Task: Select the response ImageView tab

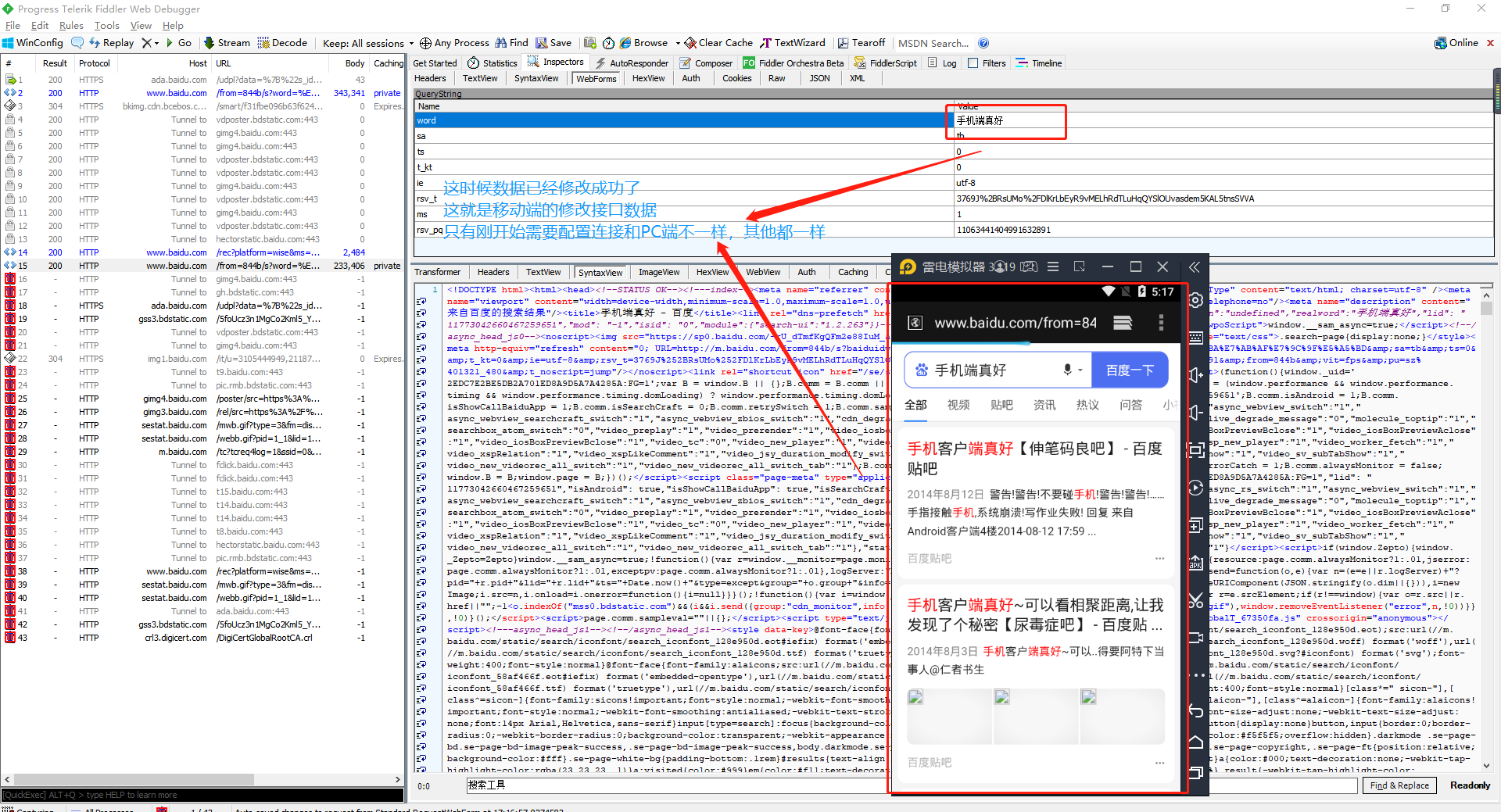Action: (x=659, y=272)
